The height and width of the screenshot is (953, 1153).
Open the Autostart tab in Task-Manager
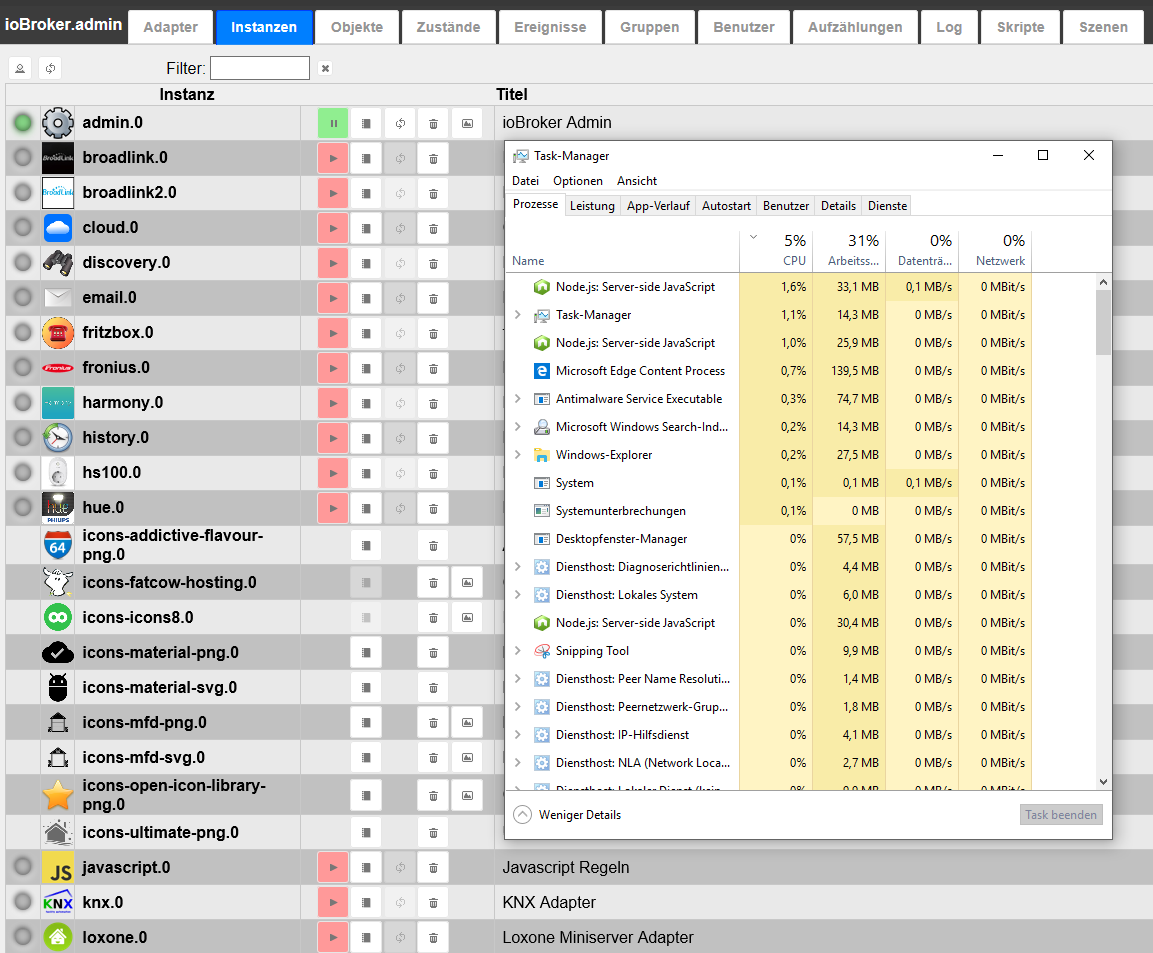point(727,206)
